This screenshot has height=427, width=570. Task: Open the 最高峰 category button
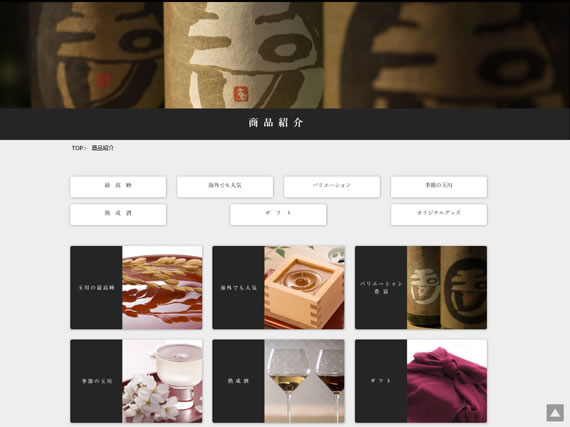tap(118, 187)
